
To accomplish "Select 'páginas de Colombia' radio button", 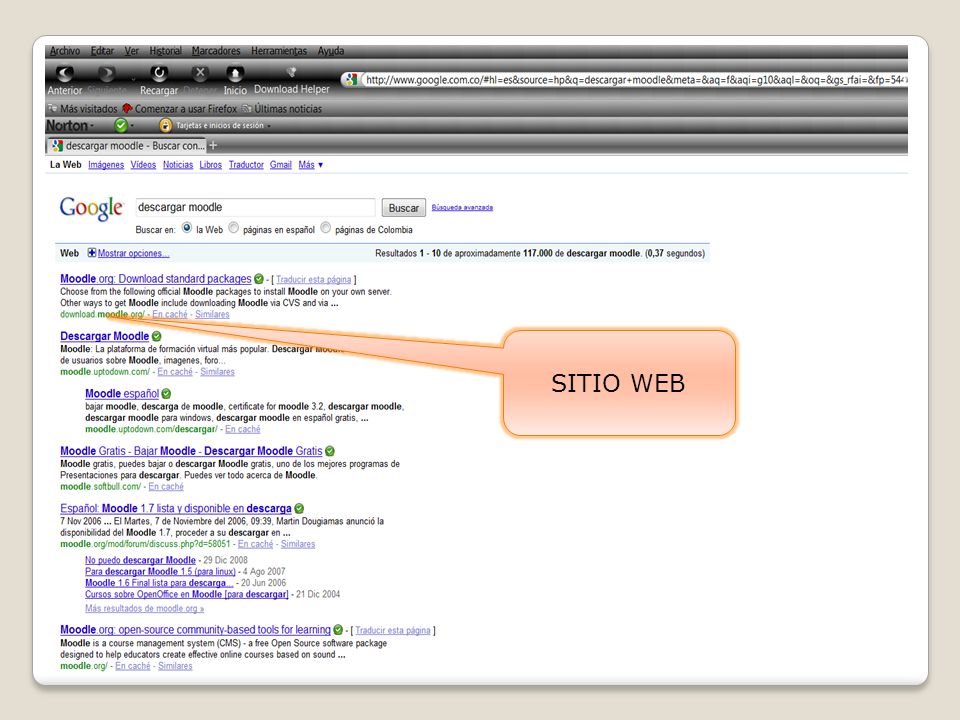I will point(326,228).
